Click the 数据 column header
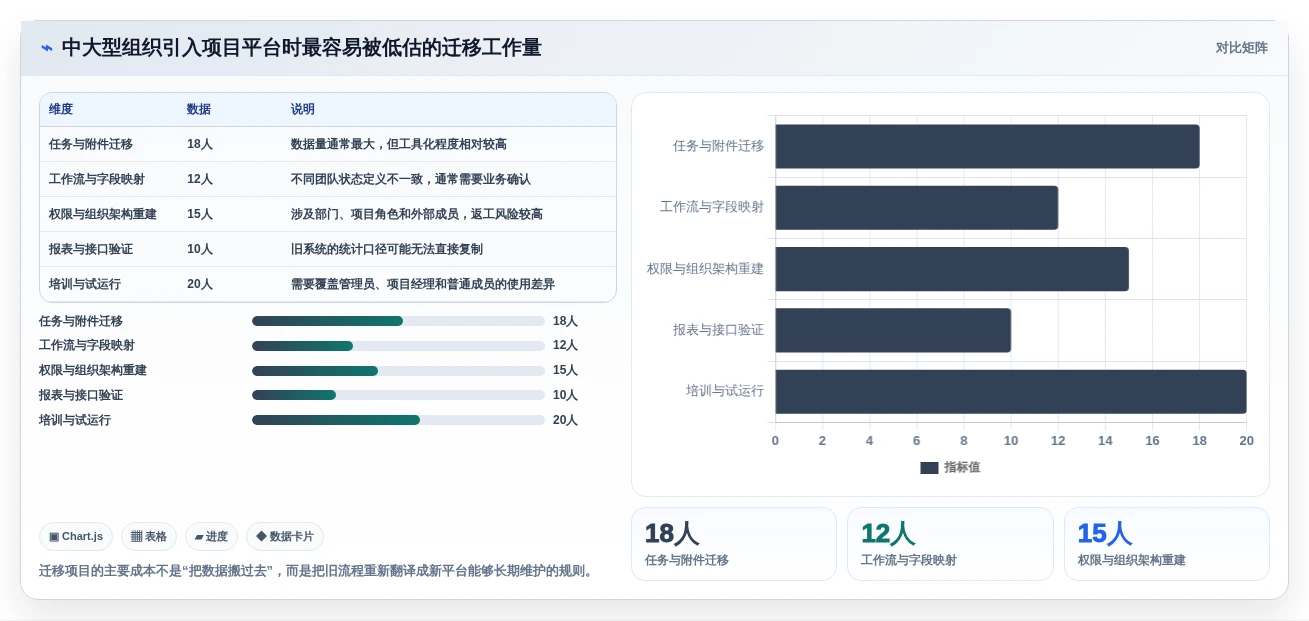1309x621 pixels. pyautogui.click(x=199, y=110)
